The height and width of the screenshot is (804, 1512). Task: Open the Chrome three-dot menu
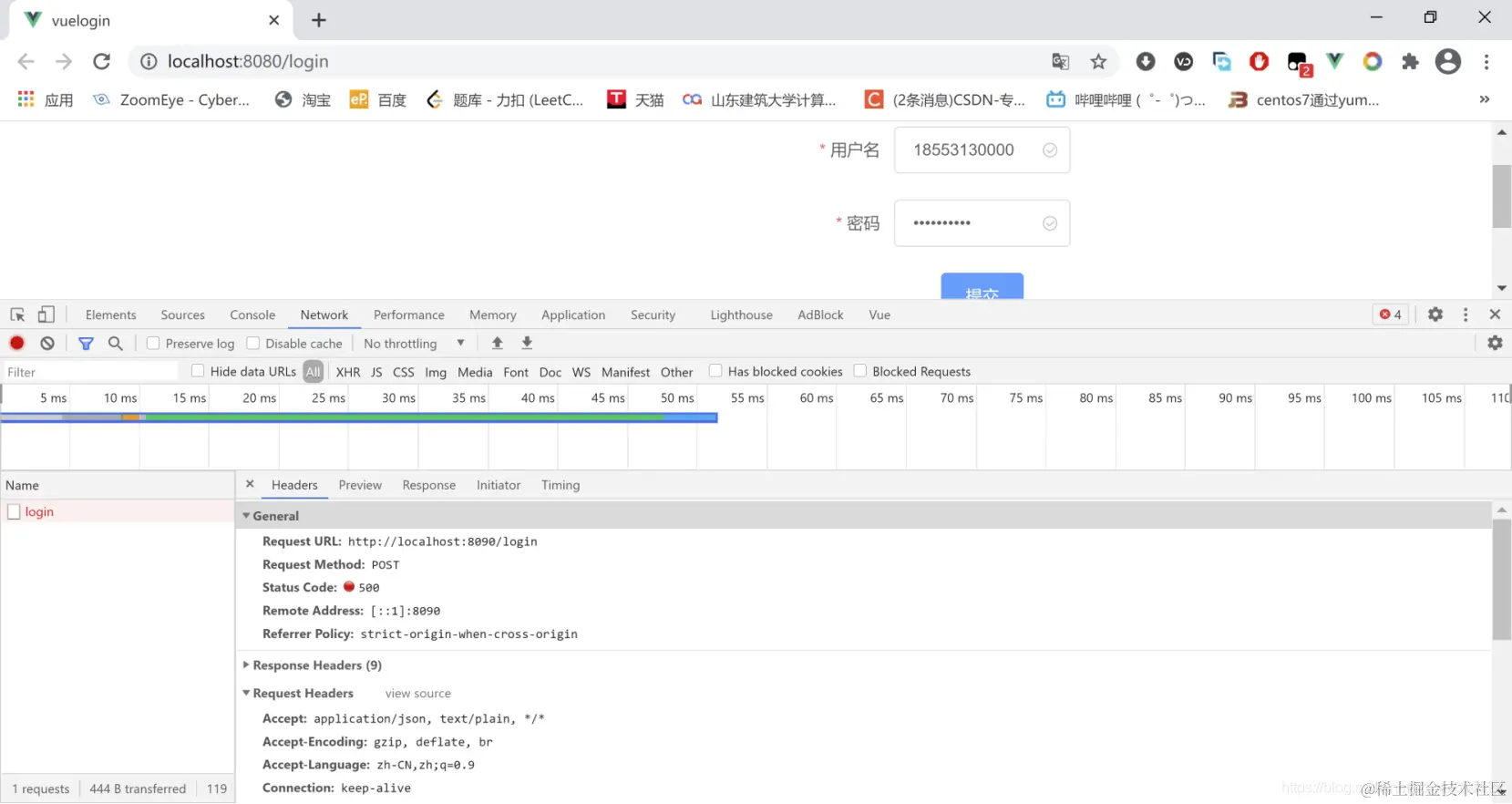(x=1486, y=61)
